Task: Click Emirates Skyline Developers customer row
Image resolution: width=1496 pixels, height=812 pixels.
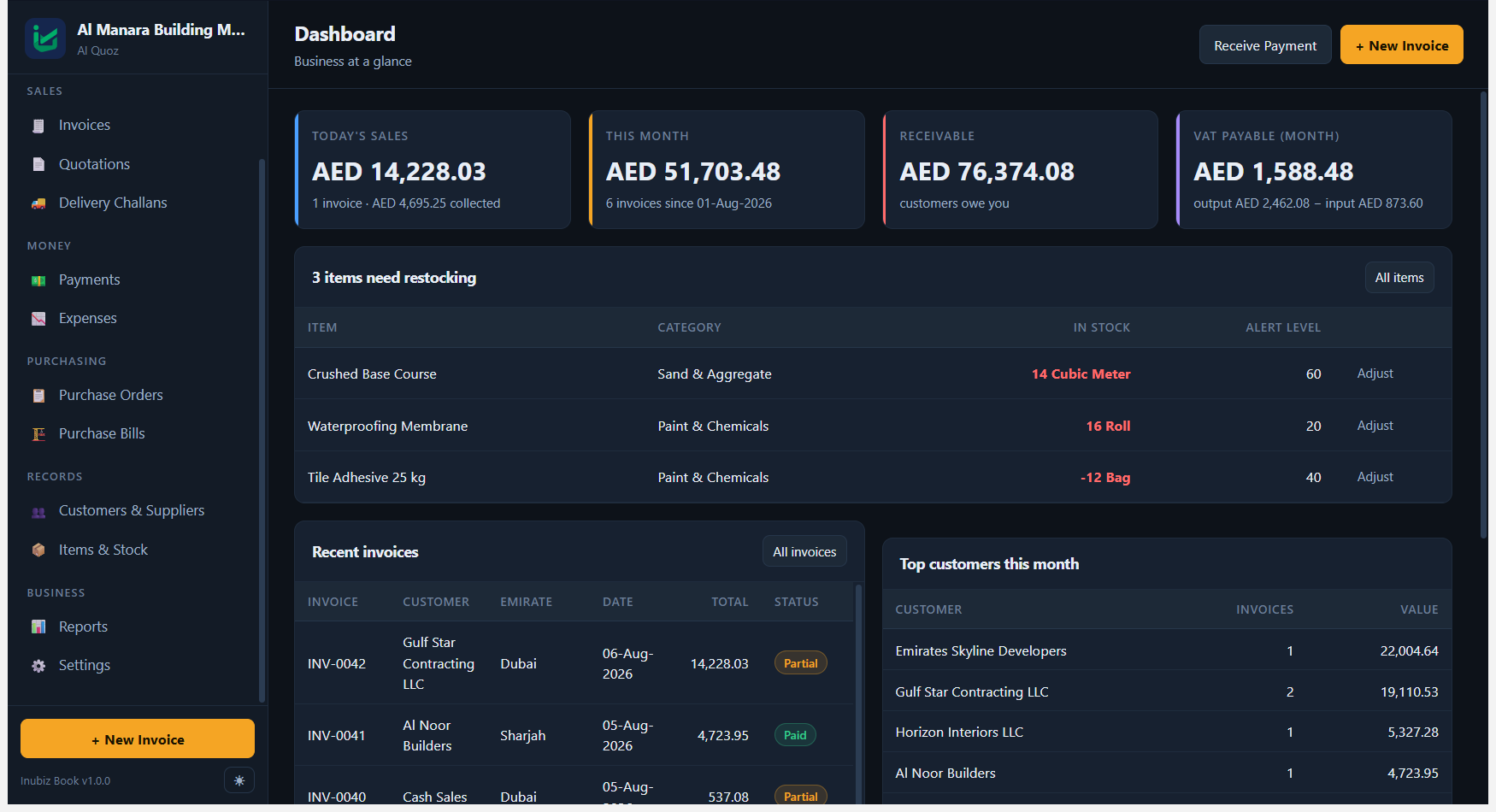Action: pos(1167,650)
